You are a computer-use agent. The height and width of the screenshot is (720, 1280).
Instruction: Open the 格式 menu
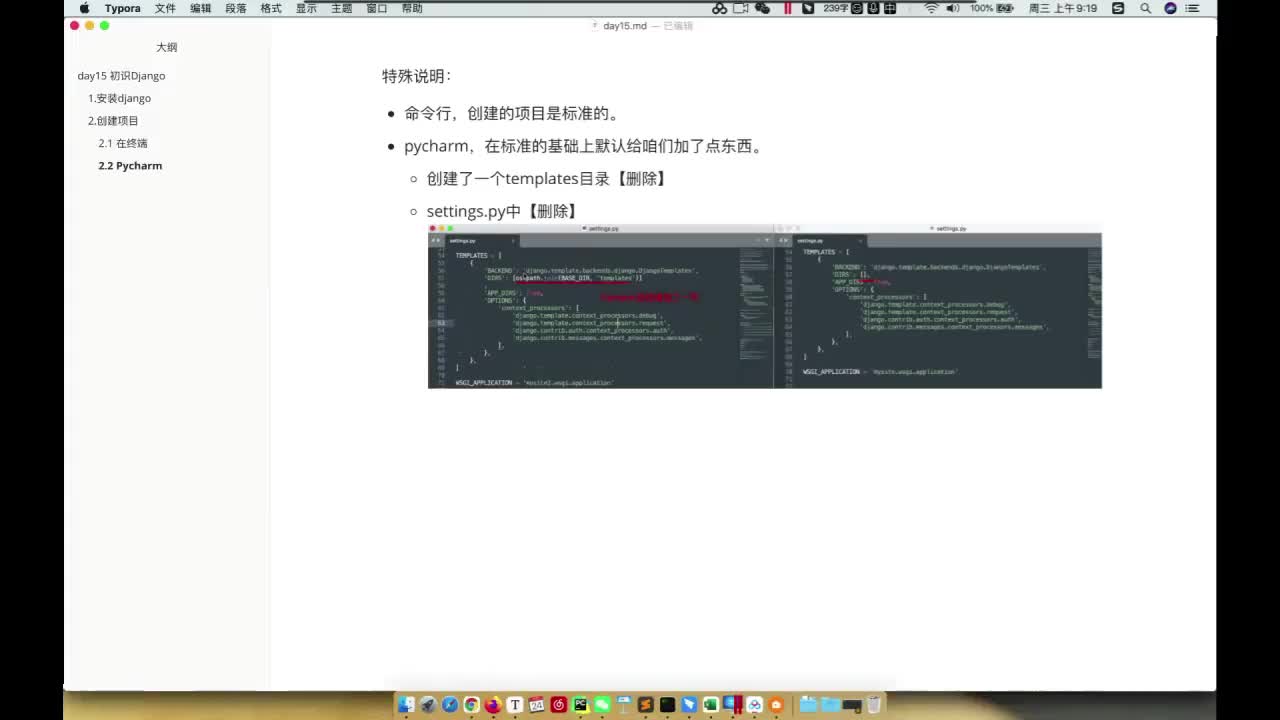pos(271,8)
